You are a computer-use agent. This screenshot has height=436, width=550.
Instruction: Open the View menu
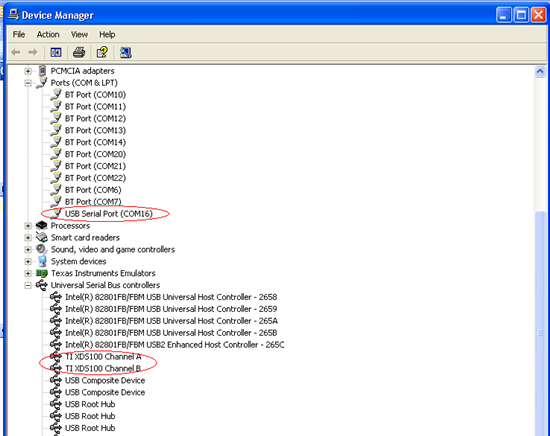pyautogui.click(x=79, y=34)
